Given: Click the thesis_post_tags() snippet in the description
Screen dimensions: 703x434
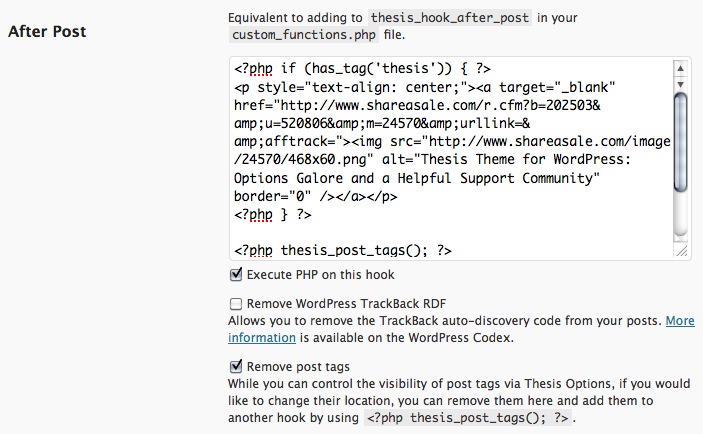Looking at the screenshot, I should [468, 417].
